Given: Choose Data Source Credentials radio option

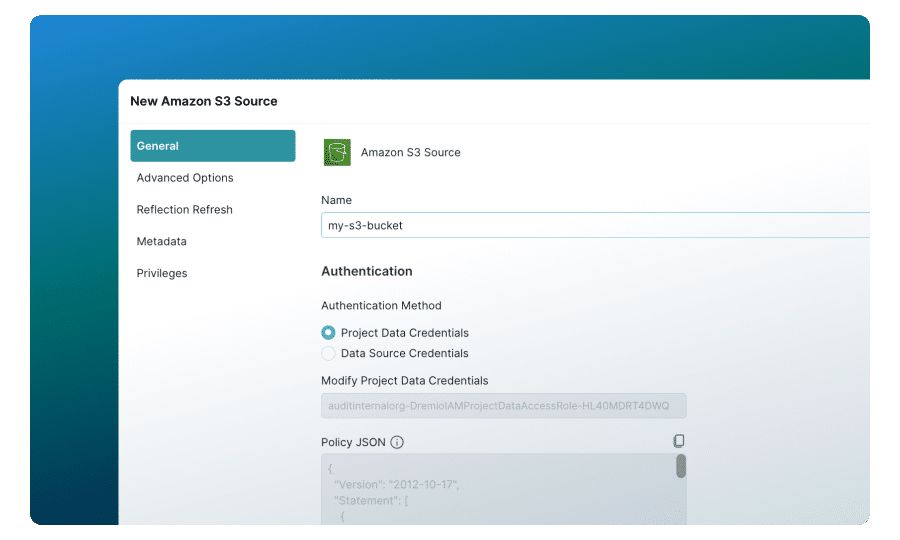Looking at the screenshot, I should coord(328,353).
